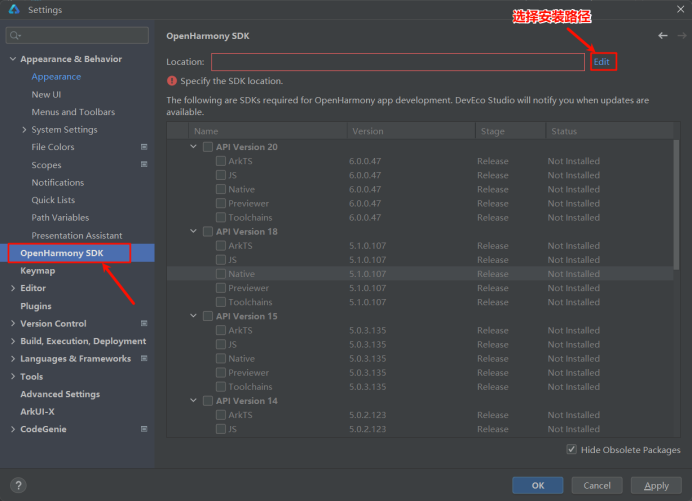Click the project-level icon beside File Colors

(144, 147)
